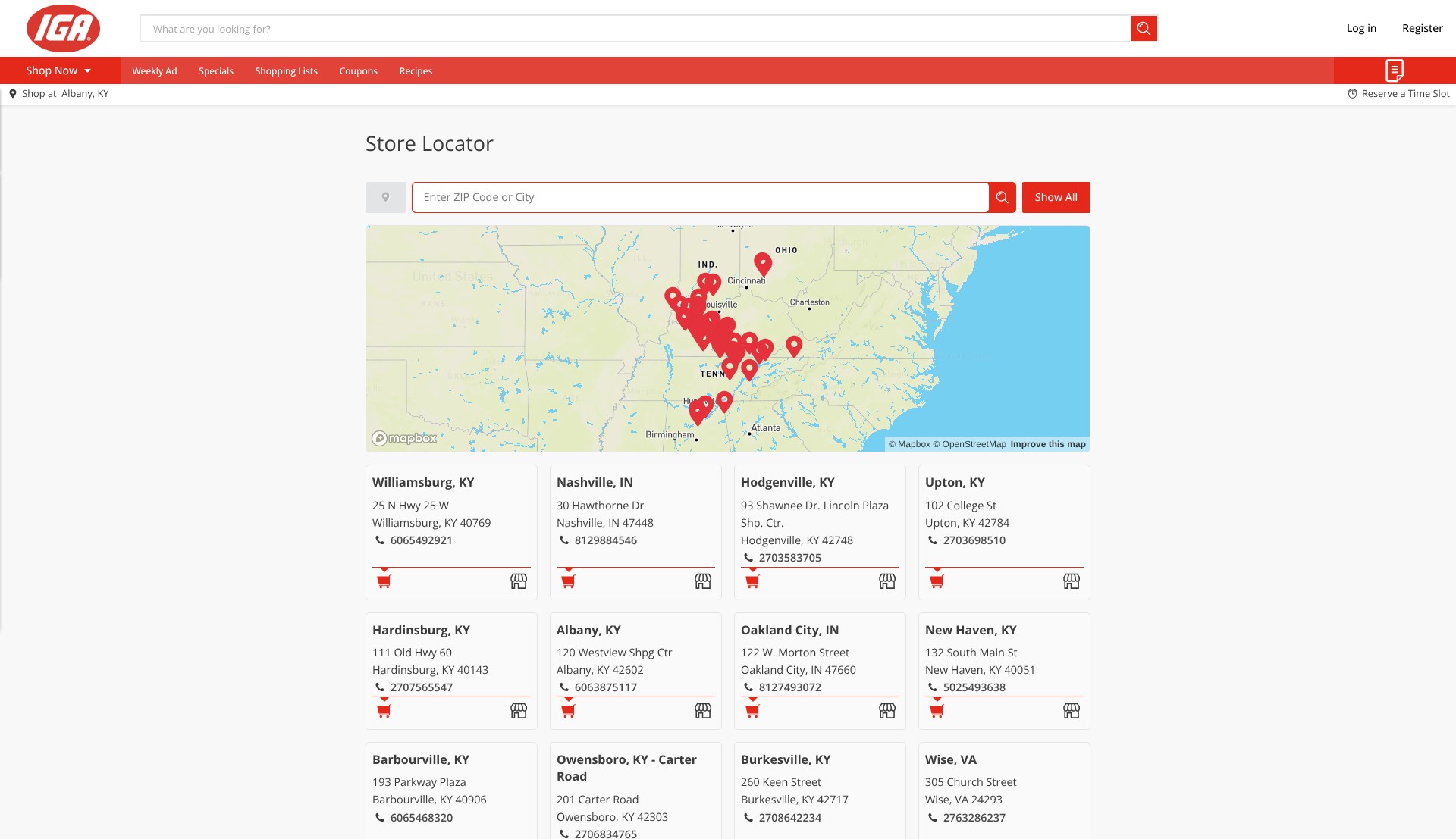Click the Wise, VA phone number 2763286237
This screenshot has width=1456, height=839.
(x=974, y=818)
